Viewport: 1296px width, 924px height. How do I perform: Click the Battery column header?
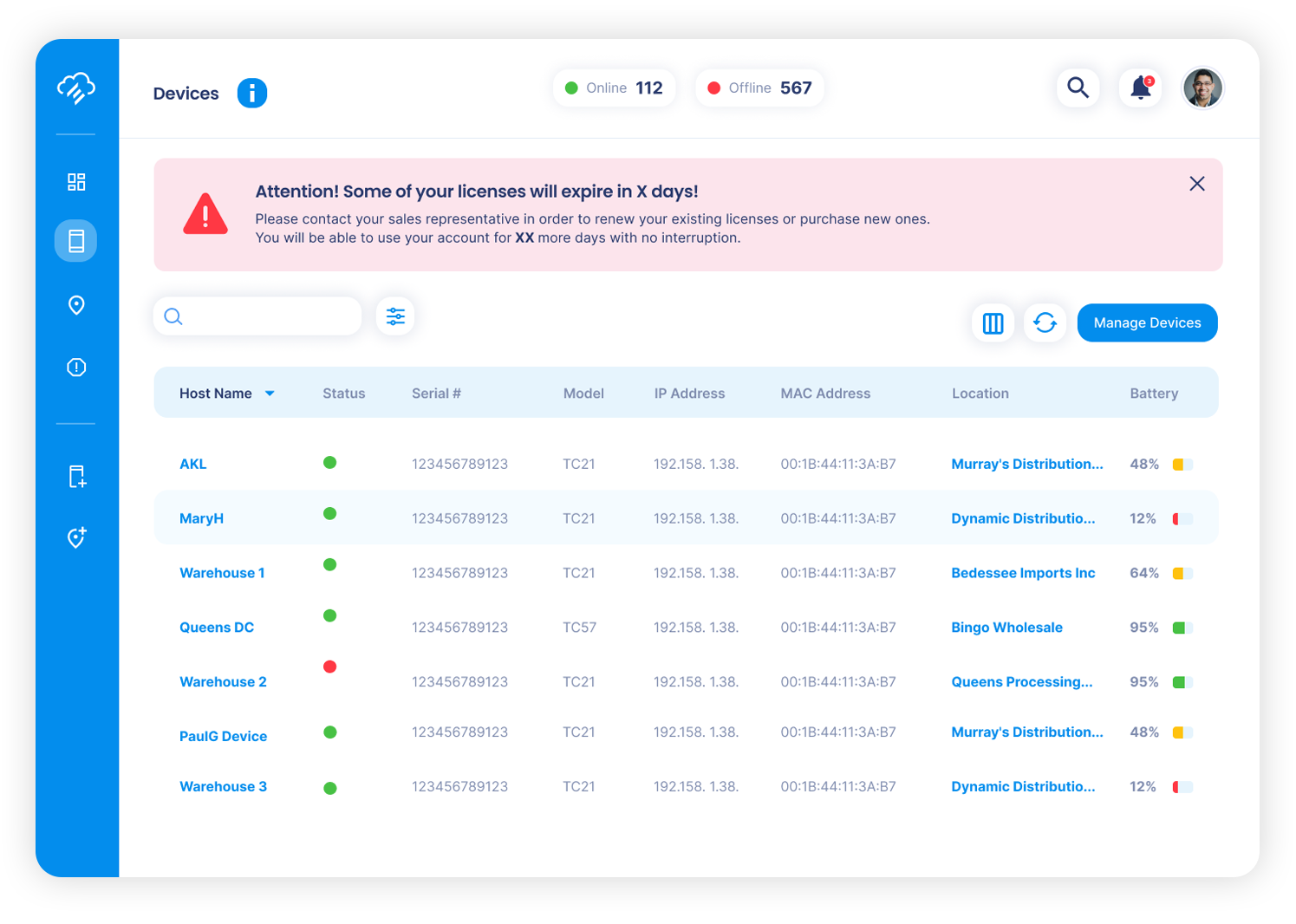[1154, 394]
